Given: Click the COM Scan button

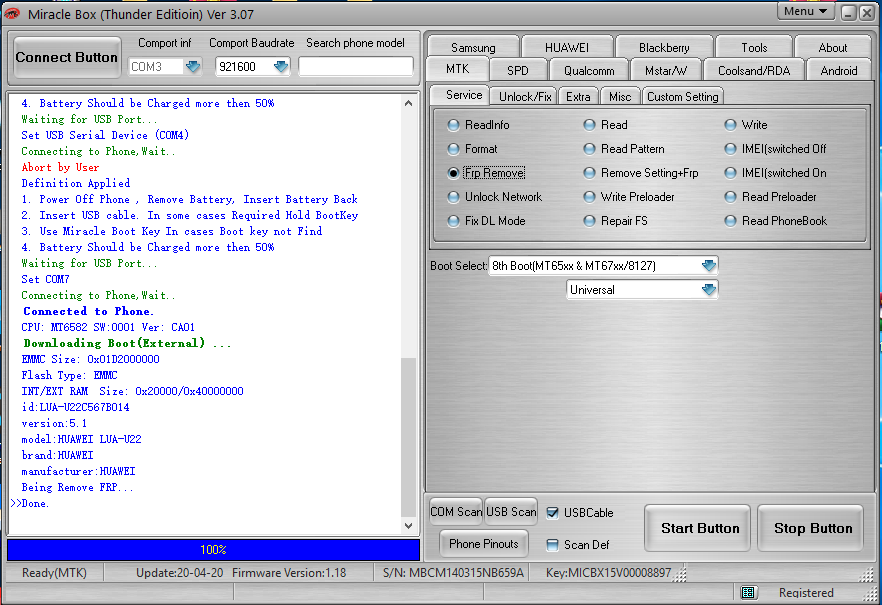Looking at the screenshot, I should [456, 512].
